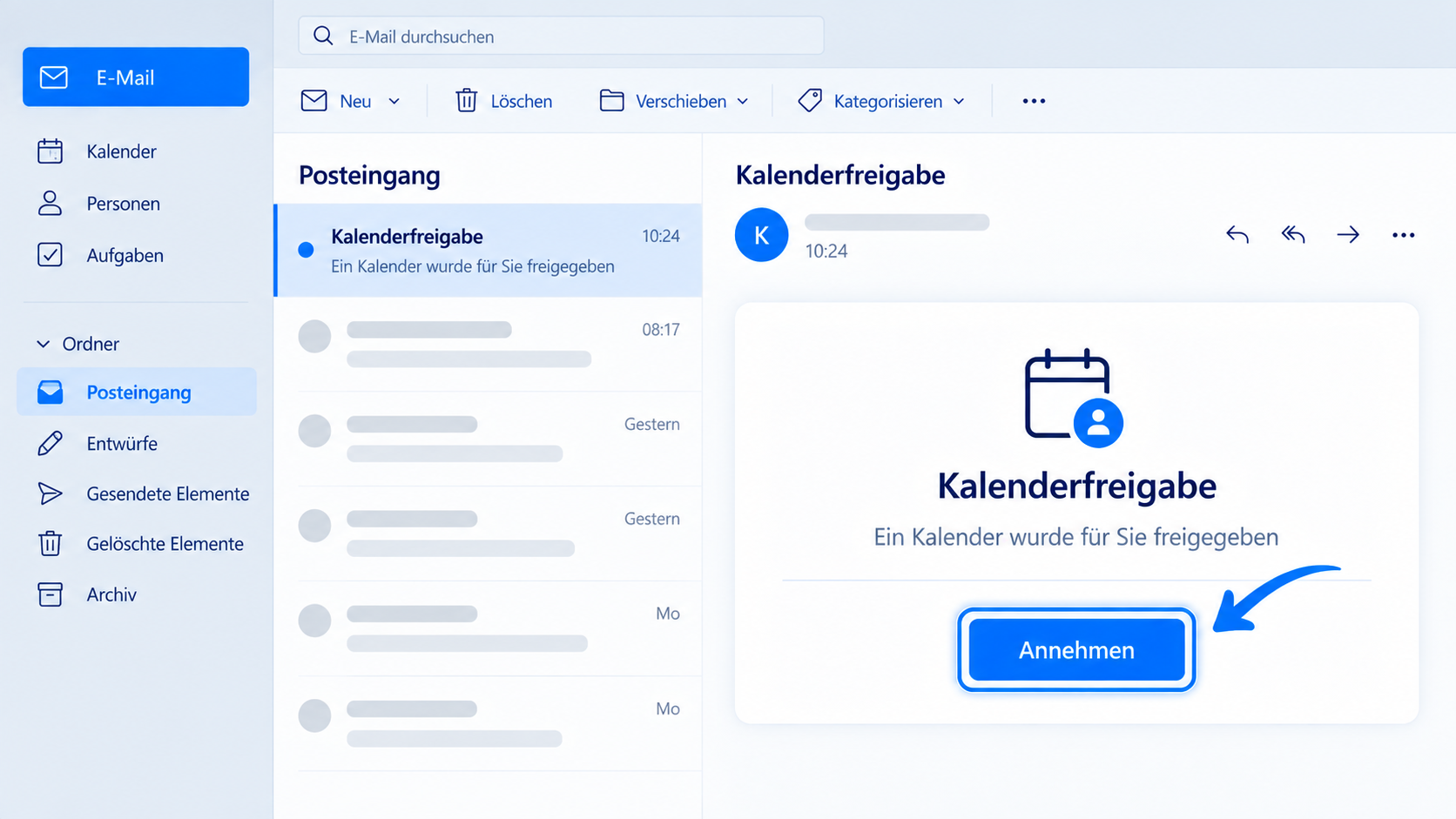Viewport: 1456px width, 819px height.
Task: Click the Reply all double-arrow icon
Action: click(x=1293, y=234)
